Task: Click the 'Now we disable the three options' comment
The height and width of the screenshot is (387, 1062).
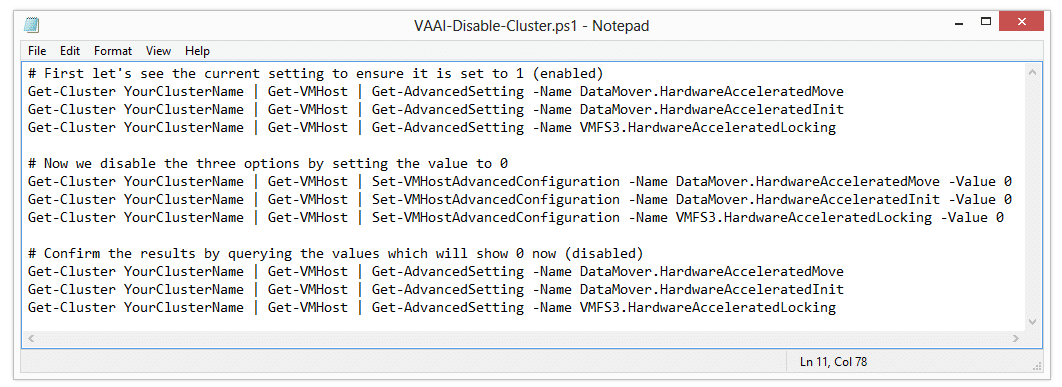Action: pyautogui.click(x=268, y=163)
